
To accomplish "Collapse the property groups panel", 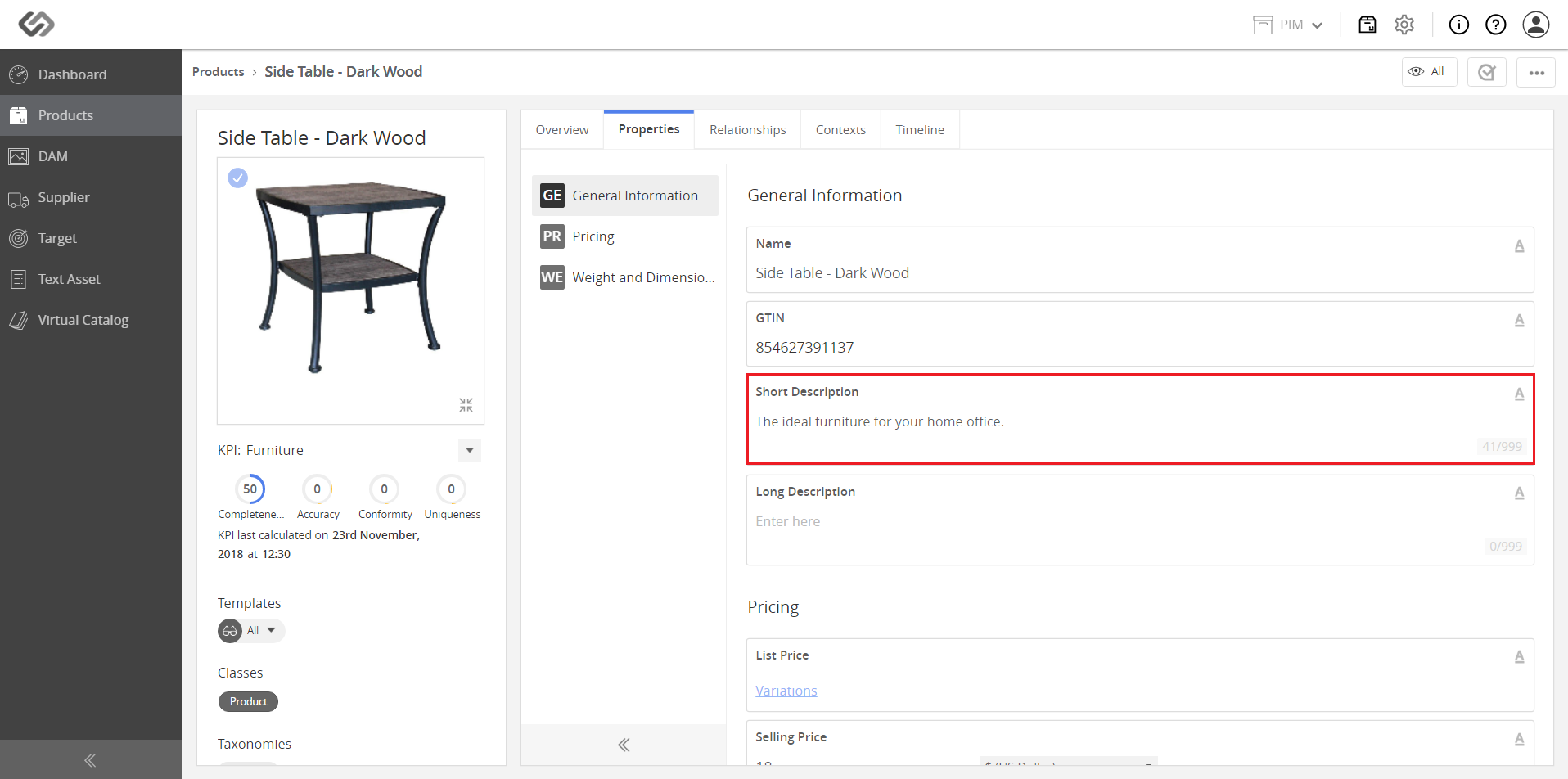I will click(x=624, y=745).
